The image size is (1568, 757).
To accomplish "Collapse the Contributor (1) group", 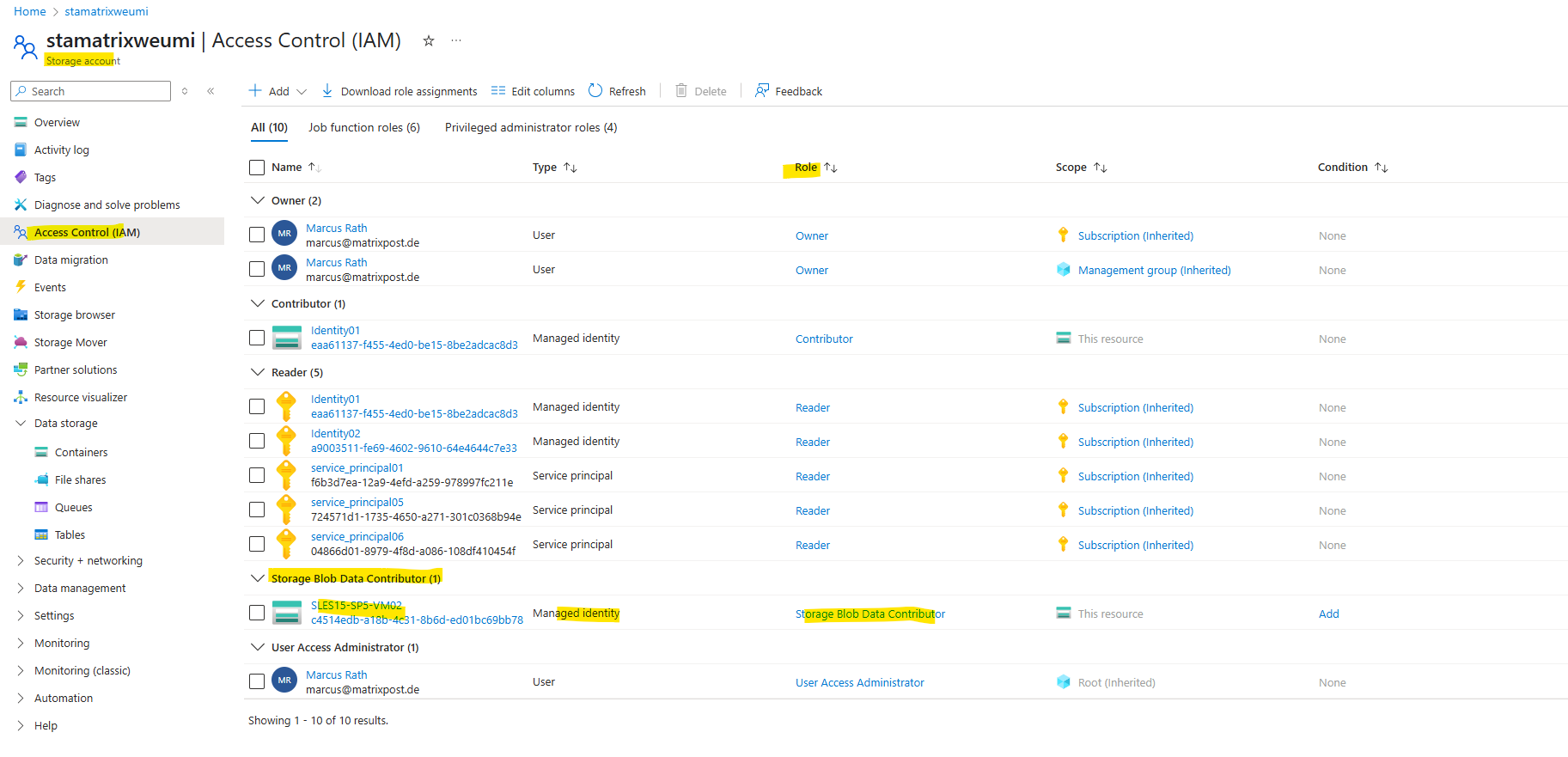I will click(257, 303).
